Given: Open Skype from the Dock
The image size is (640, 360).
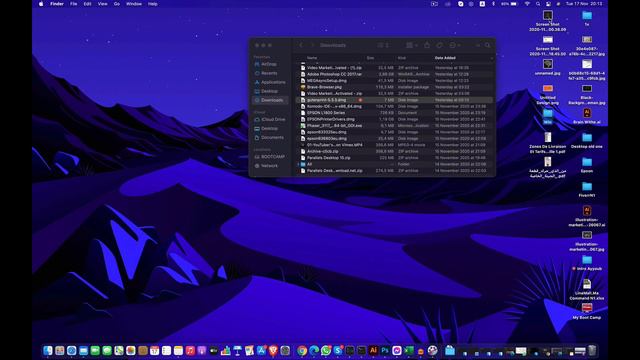Looking at the screenshot, I should pyautogui.click(x=338, y=350).
